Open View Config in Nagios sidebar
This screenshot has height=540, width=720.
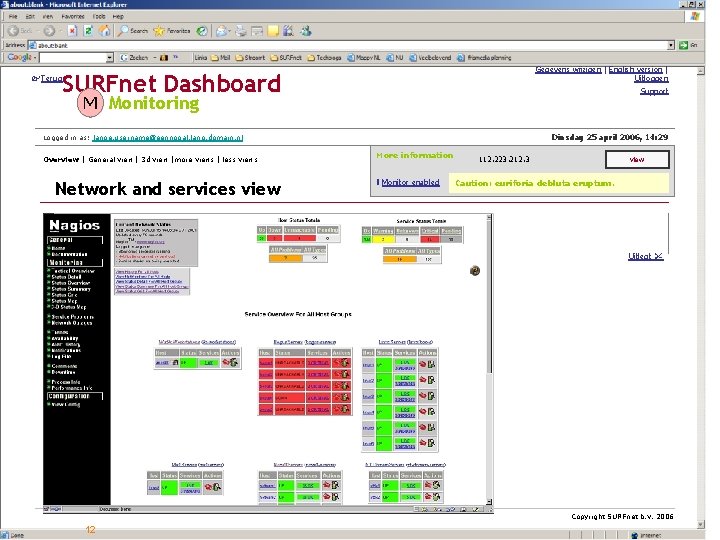[x=66, y=405]
